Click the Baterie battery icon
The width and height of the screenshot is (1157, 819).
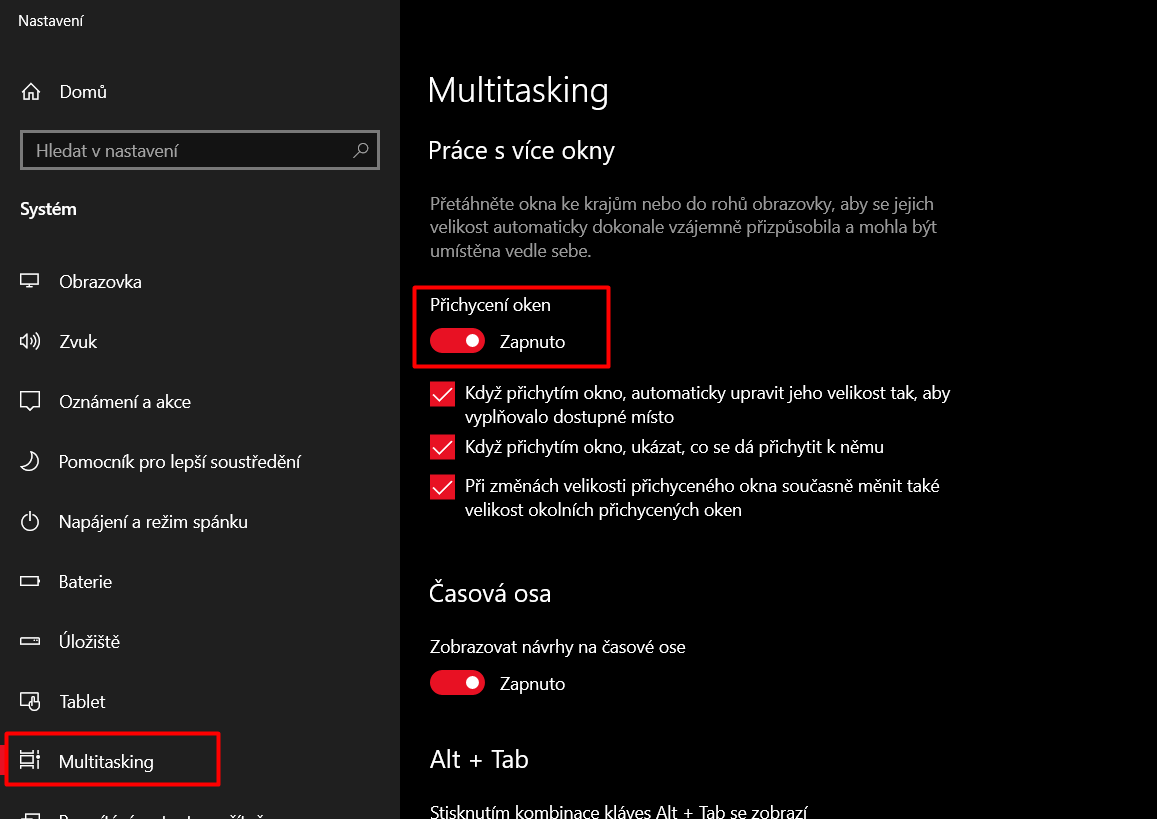(x=31, y=582)
